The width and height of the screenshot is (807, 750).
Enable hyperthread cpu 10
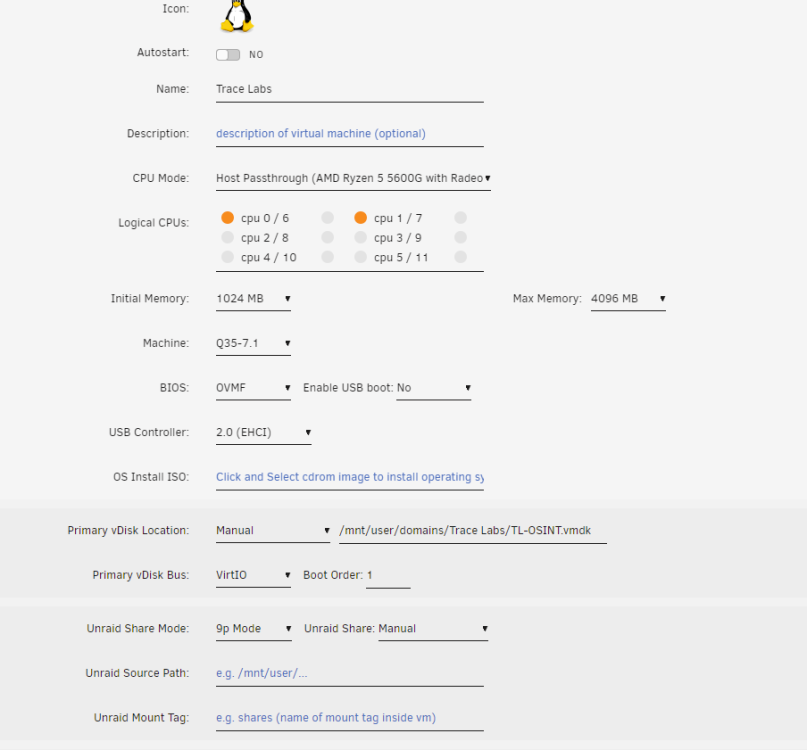tap(327, 257)
